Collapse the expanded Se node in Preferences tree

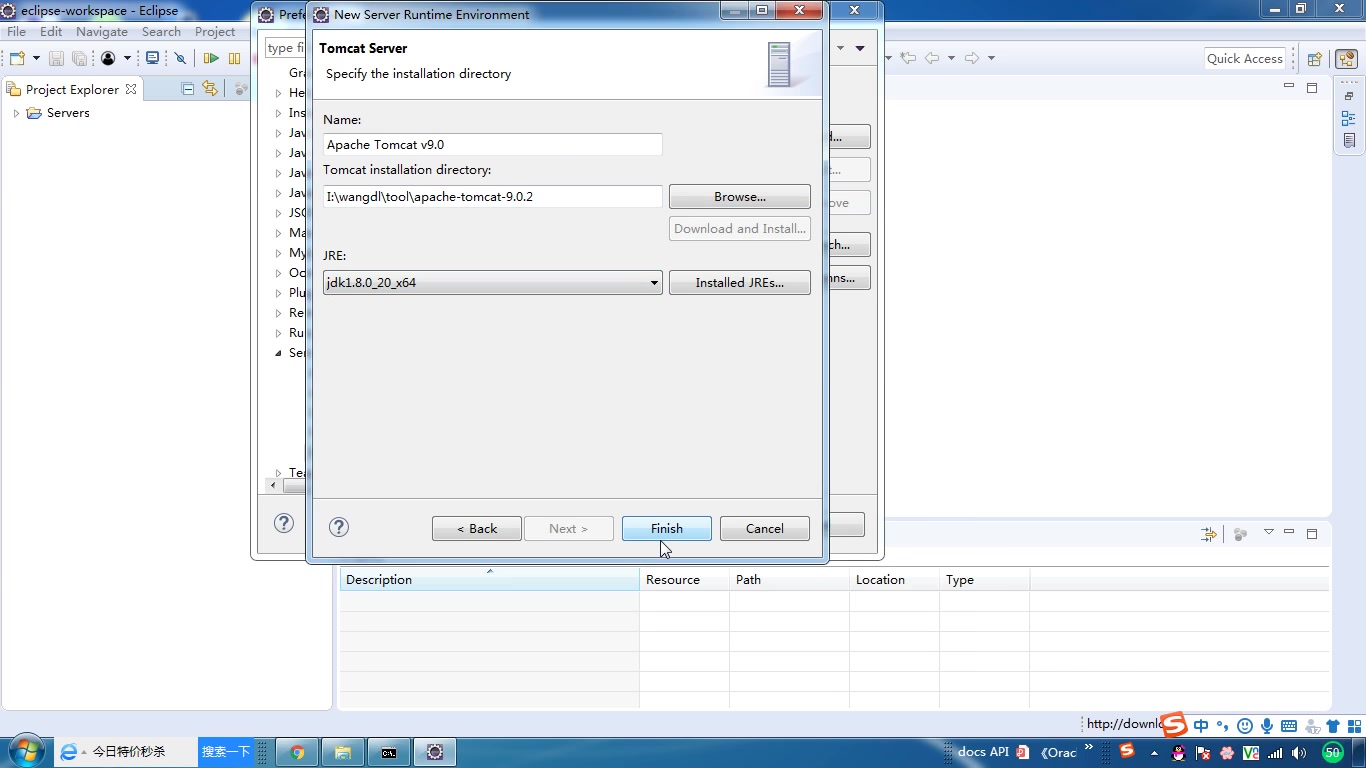279,353
